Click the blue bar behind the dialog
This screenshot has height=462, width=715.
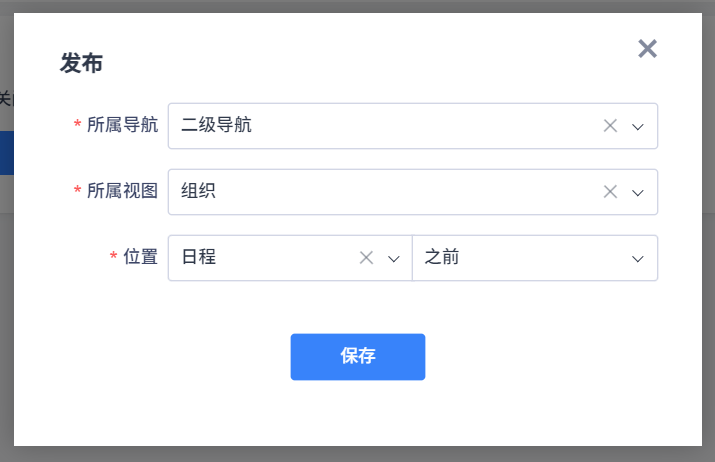[x=6, y=153]
